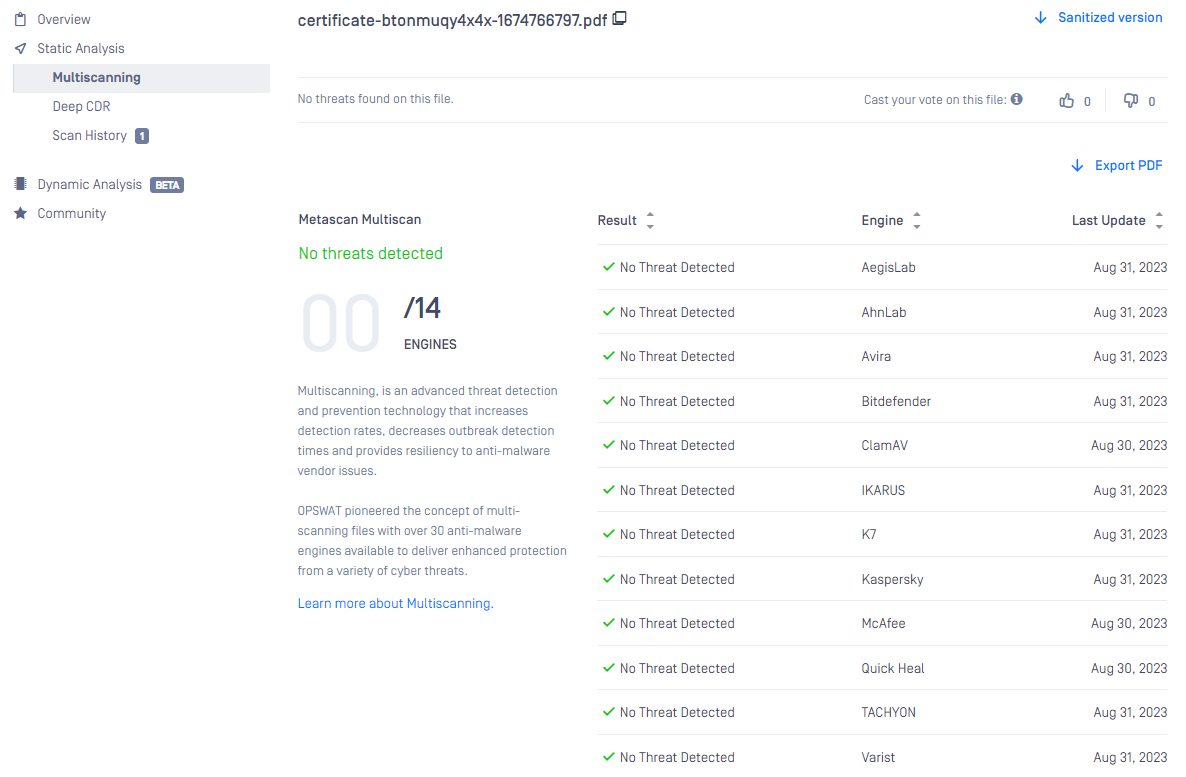Open the Overview section
The width and height of the screenshot is (1186, 777).
point(64,20)
